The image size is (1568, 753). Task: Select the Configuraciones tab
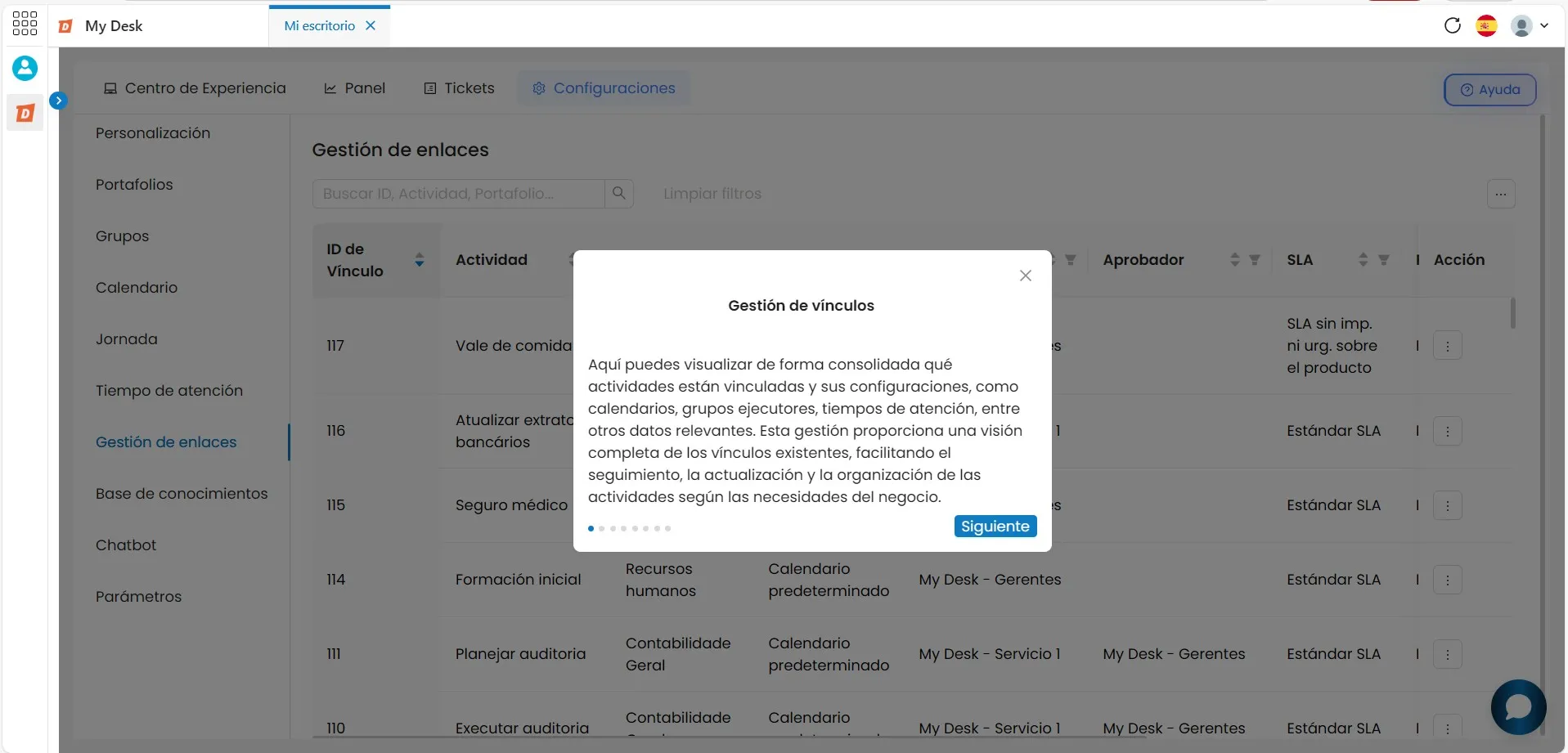604,88
